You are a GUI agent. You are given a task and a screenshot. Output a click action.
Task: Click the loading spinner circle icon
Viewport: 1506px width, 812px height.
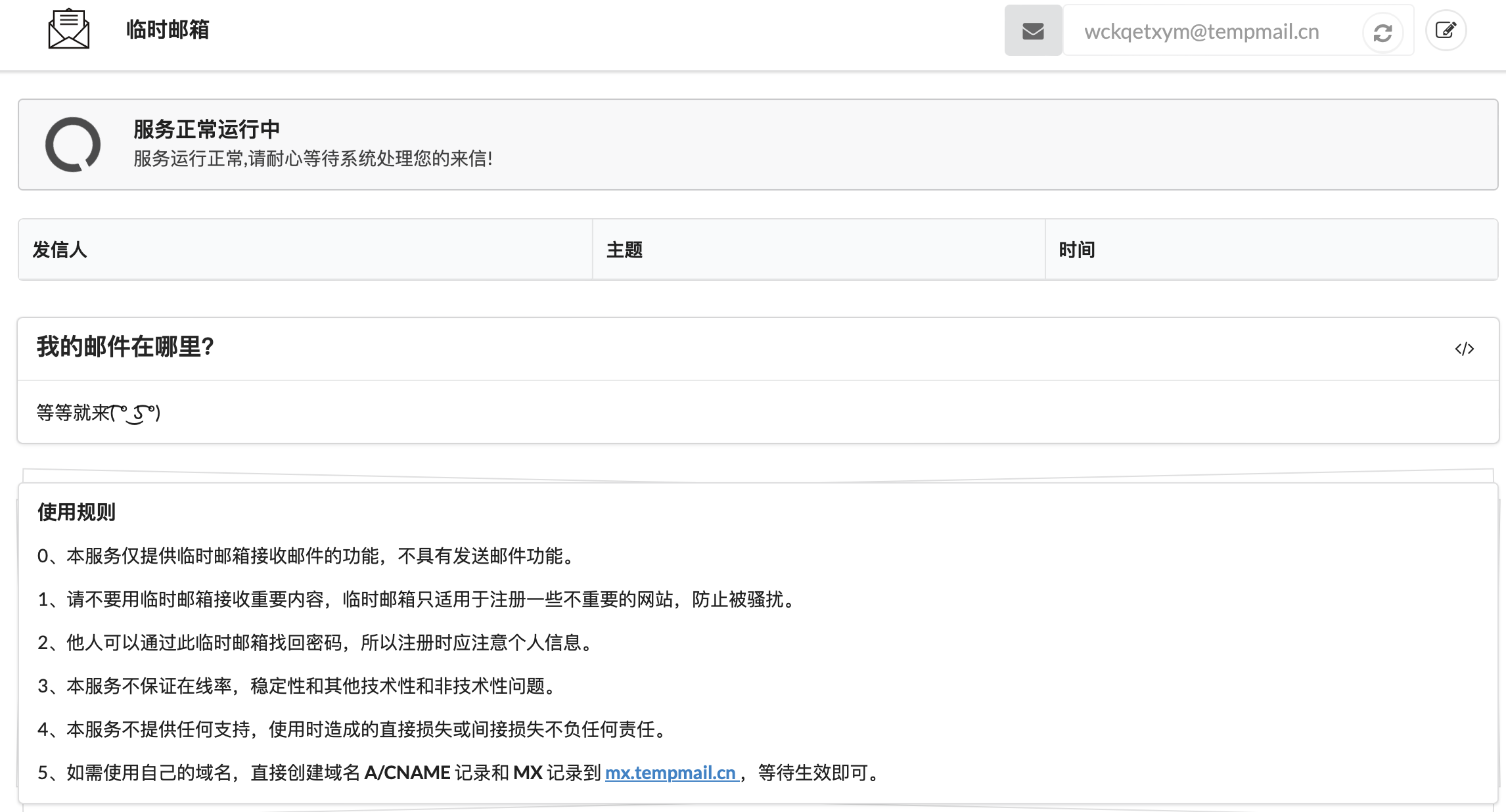73,145
